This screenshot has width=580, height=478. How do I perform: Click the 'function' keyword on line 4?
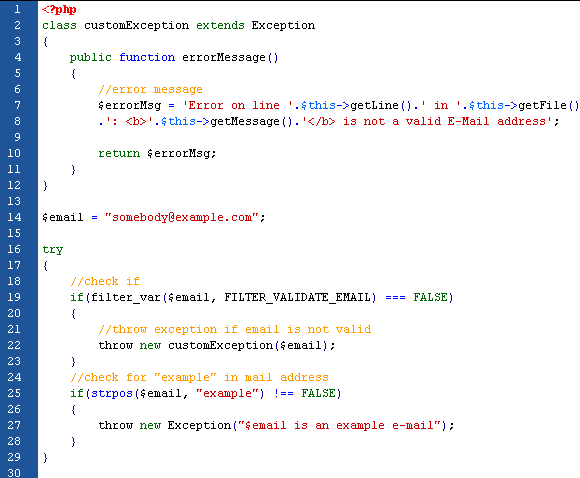tap(147, 57)
